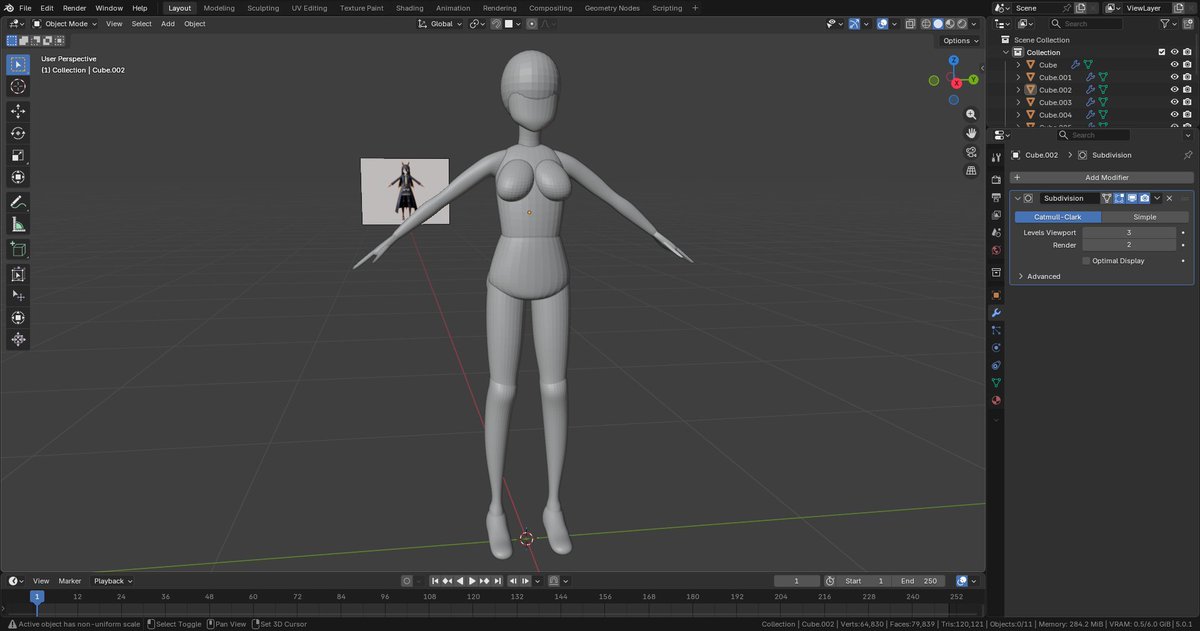
Task: Expand Cube.004 in the outliner
Action: (x=1018, y=115)
